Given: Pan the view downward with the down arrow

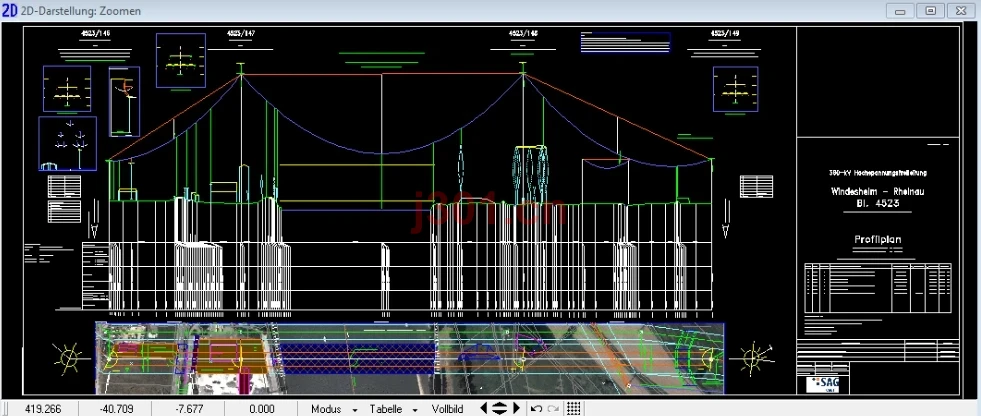Looking at the screenshot, I should click(x=499, y=412).
